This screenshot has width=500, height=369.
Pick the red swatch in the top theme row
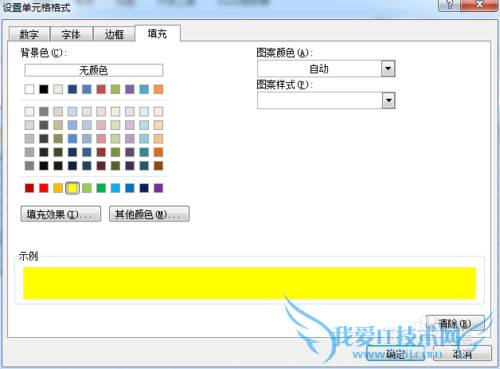coord(101,89)
